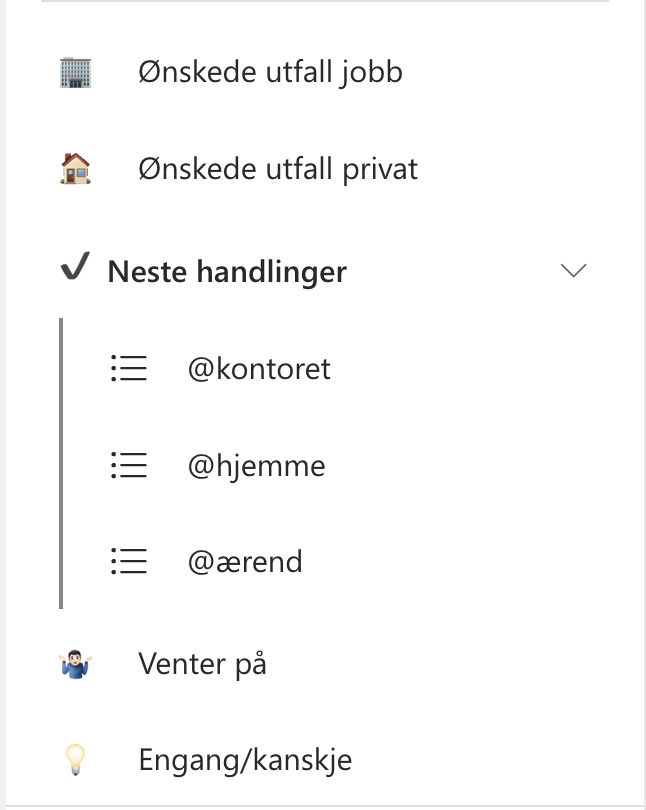Viewport: 646px width, 810px height.
Task: Select the @ærend list label
Action: (245, 562)
